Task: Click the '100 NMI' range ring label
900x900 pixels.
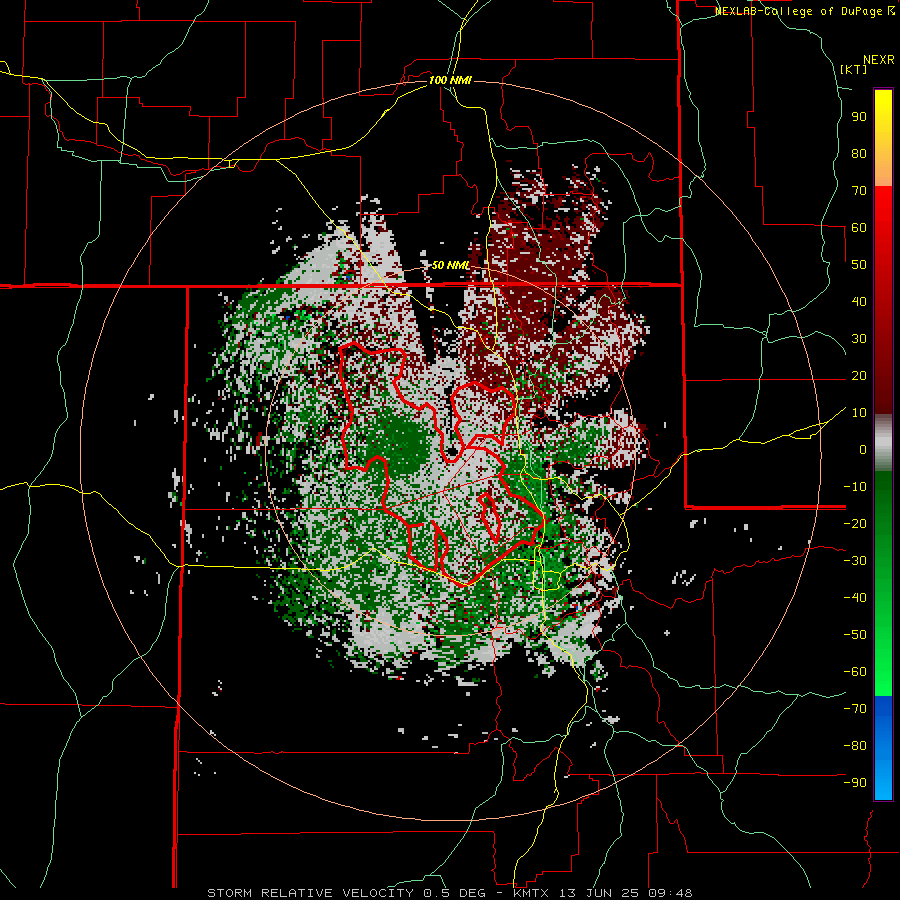Action: pyautogui.click(x=450, y=80)
